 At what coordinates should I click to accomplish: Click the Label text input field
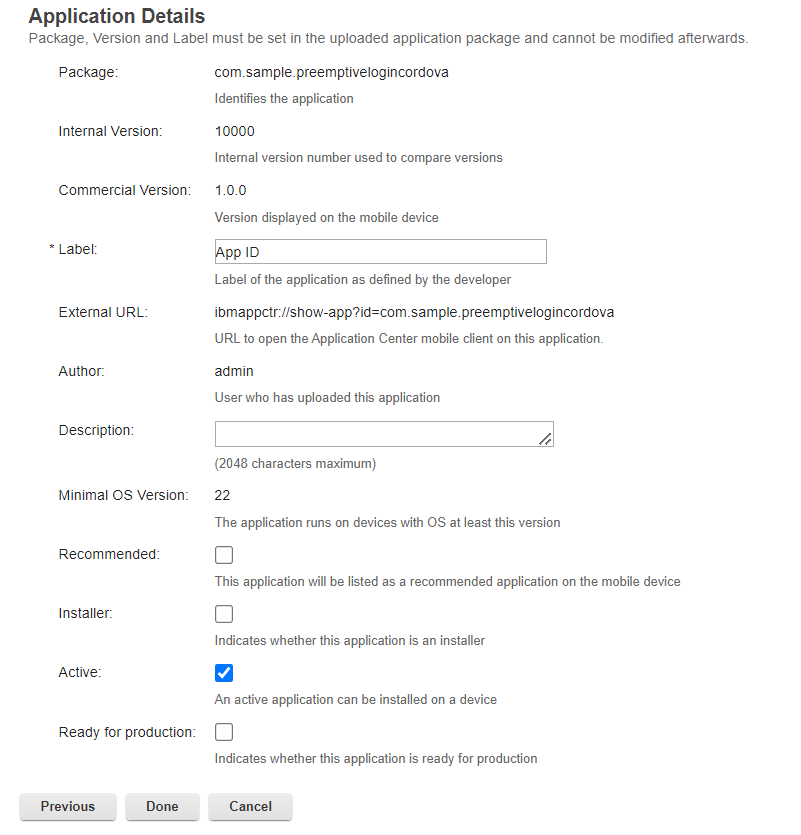(x=380, y=252)
